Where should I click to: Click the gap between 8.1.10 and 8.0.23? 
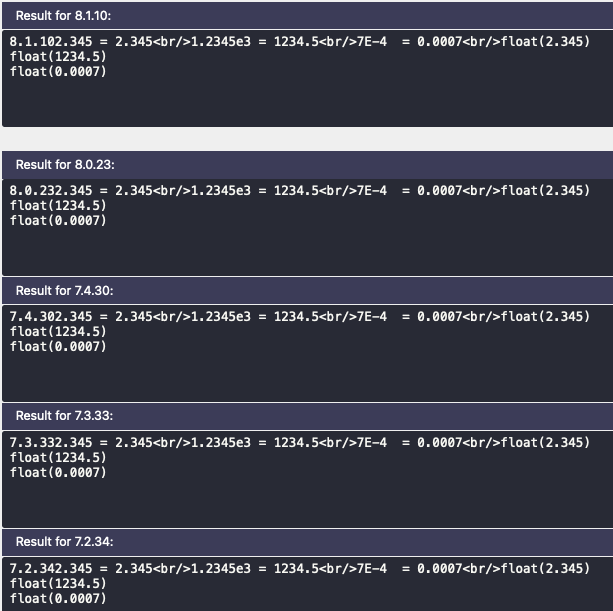307,139
